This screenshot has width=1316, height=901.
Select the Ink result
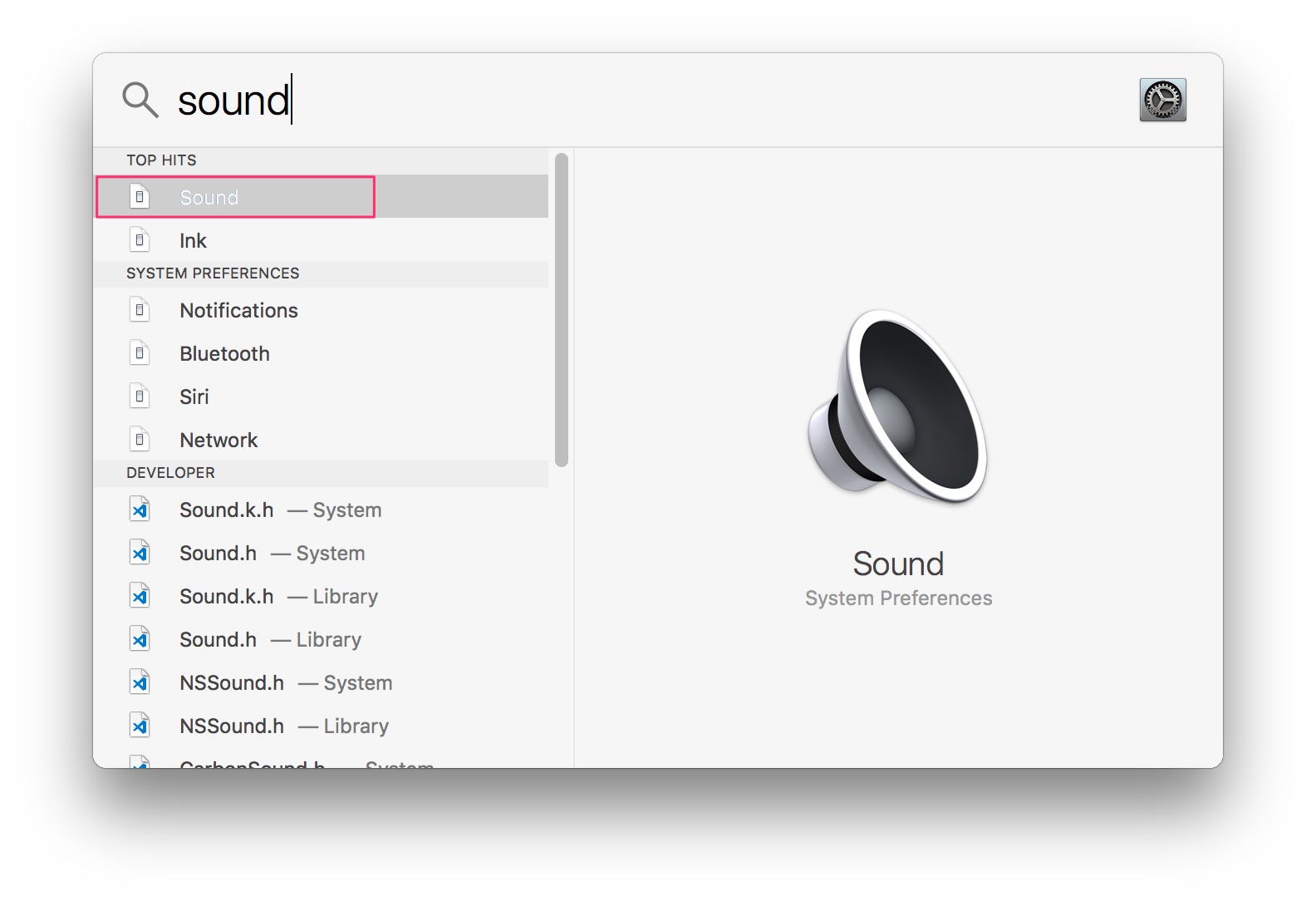pos(321,240)
